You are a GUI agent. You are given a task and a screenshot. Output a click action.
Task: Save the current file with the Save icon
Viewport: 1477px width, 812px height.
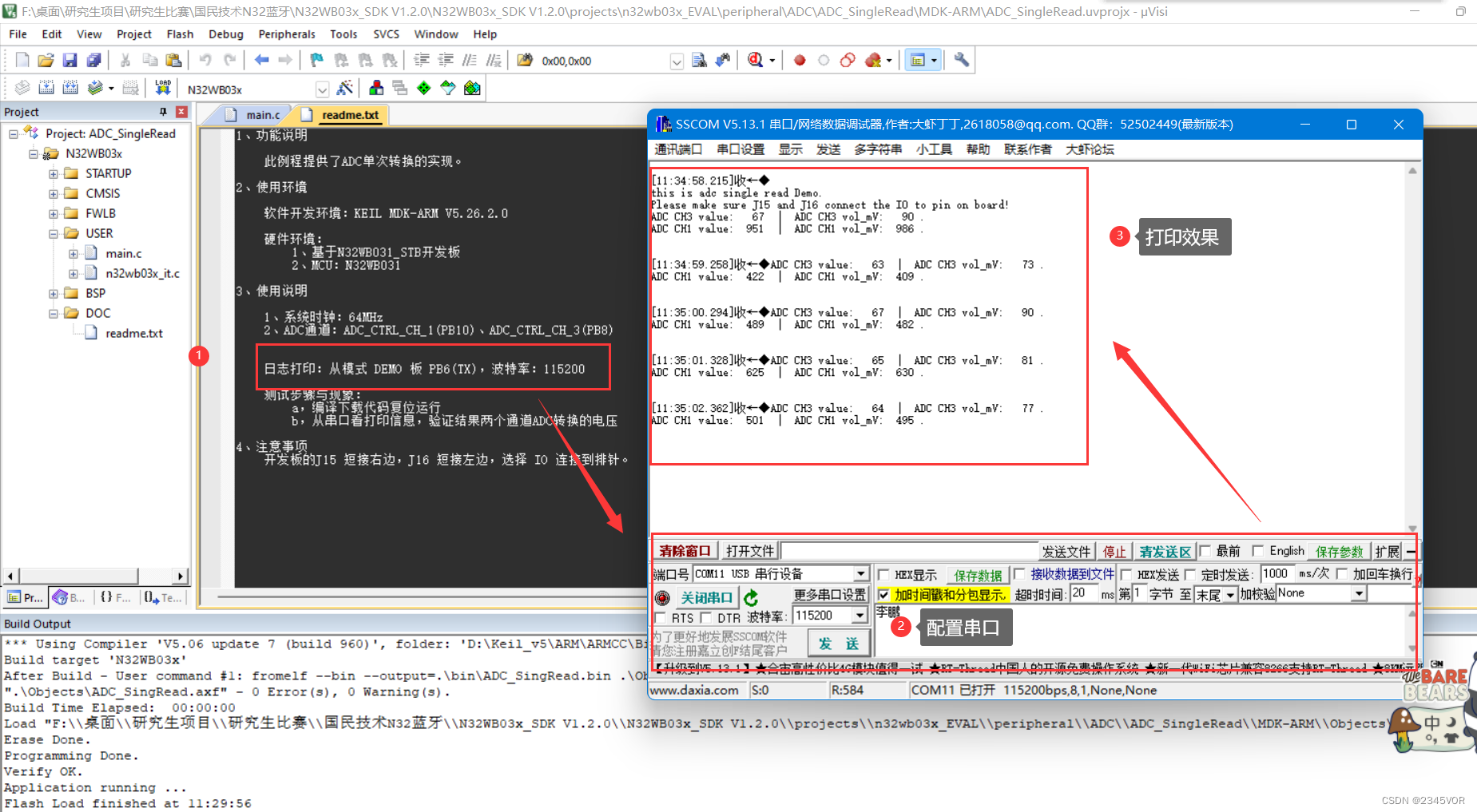[70, 60]
